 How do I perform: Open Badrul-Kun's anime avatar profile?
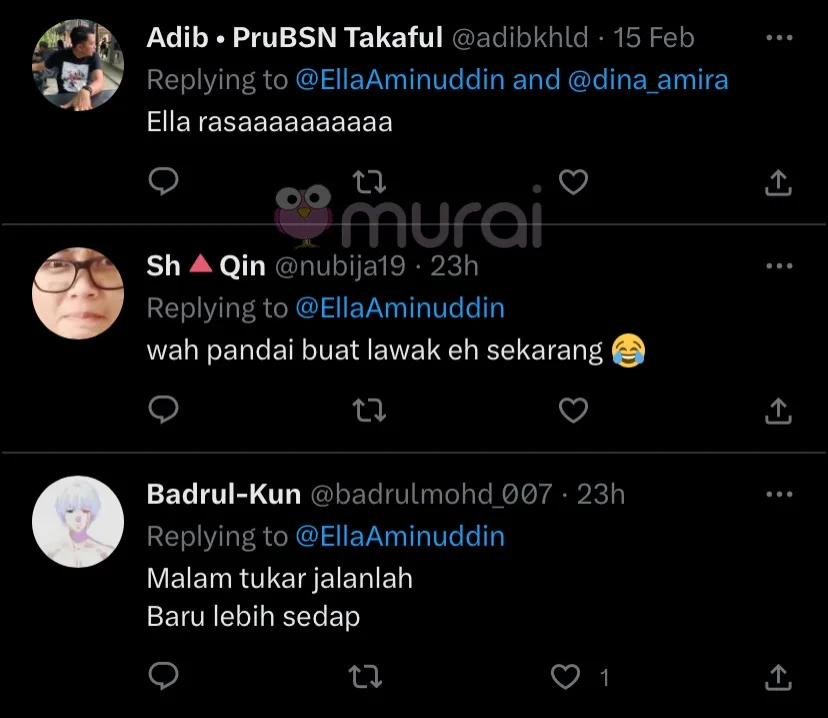click(x=78, y=522)
